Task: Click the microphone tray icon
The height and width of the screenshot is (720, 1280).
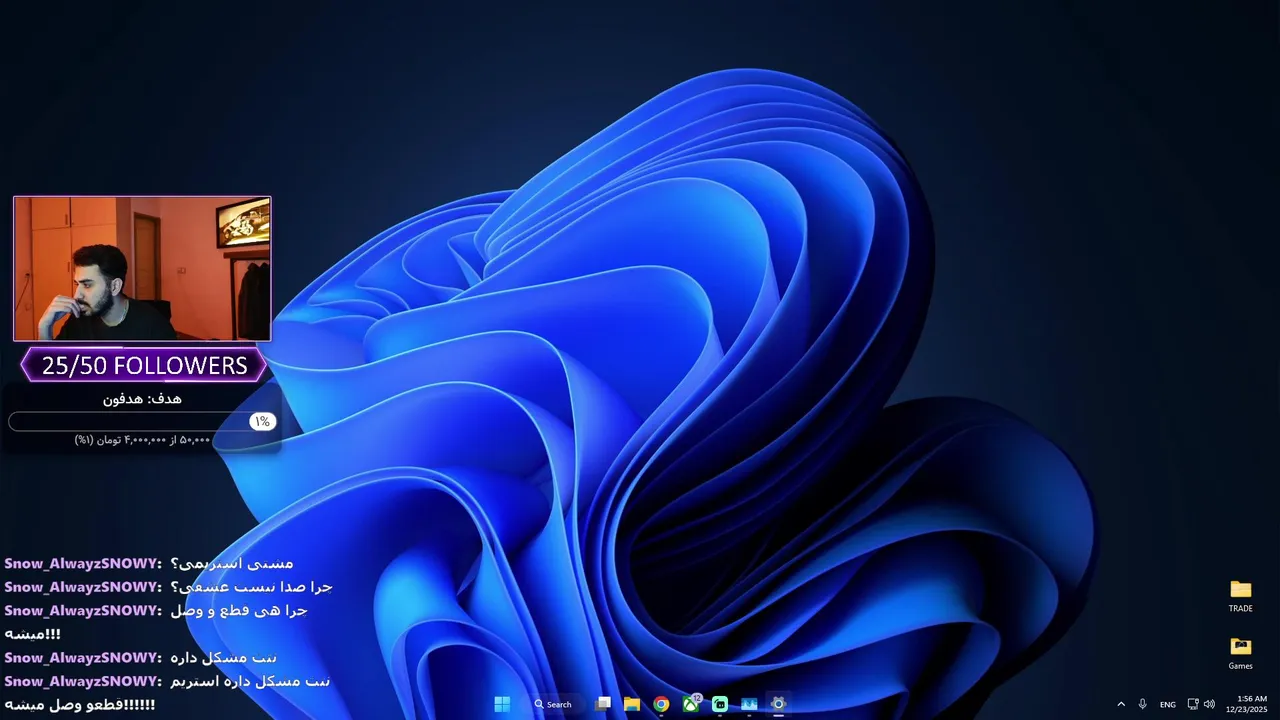Action: click(x=1142, y=704)
